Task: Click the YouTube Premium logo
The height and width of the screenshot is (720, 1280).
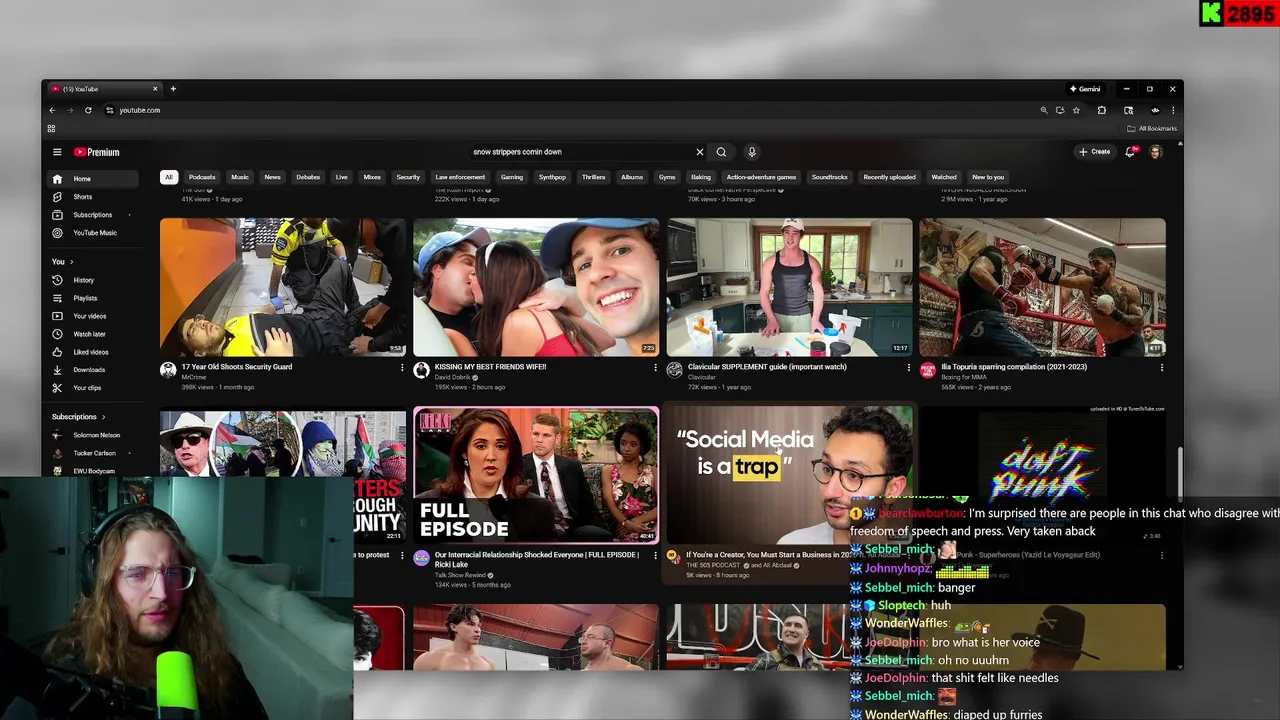Action: click(x=96, y=152)
